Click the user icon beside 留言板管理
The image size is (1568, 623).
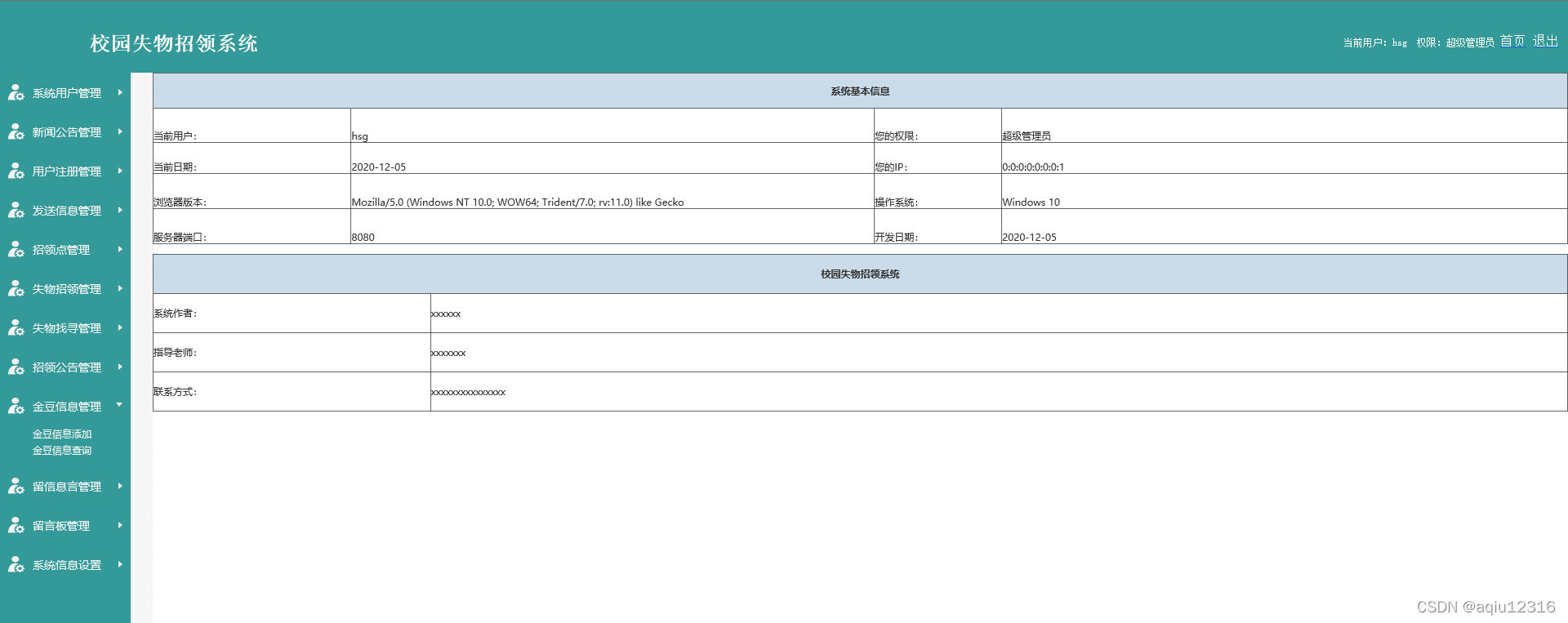pos(16,526)
